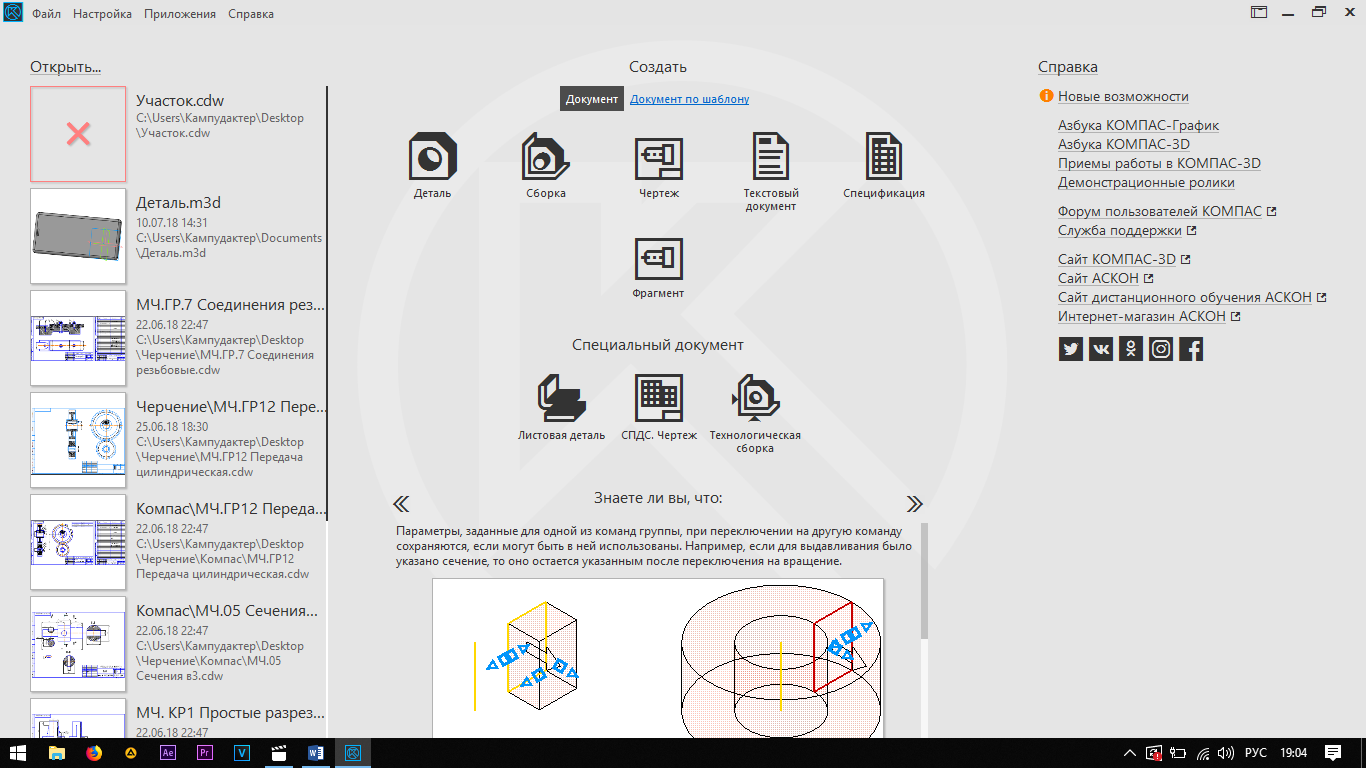Viewport: 1366px width, 768px height.
Task: Open Сайт дистанционного обучения АСКОН link
Action: click(x=1185, y=297)
